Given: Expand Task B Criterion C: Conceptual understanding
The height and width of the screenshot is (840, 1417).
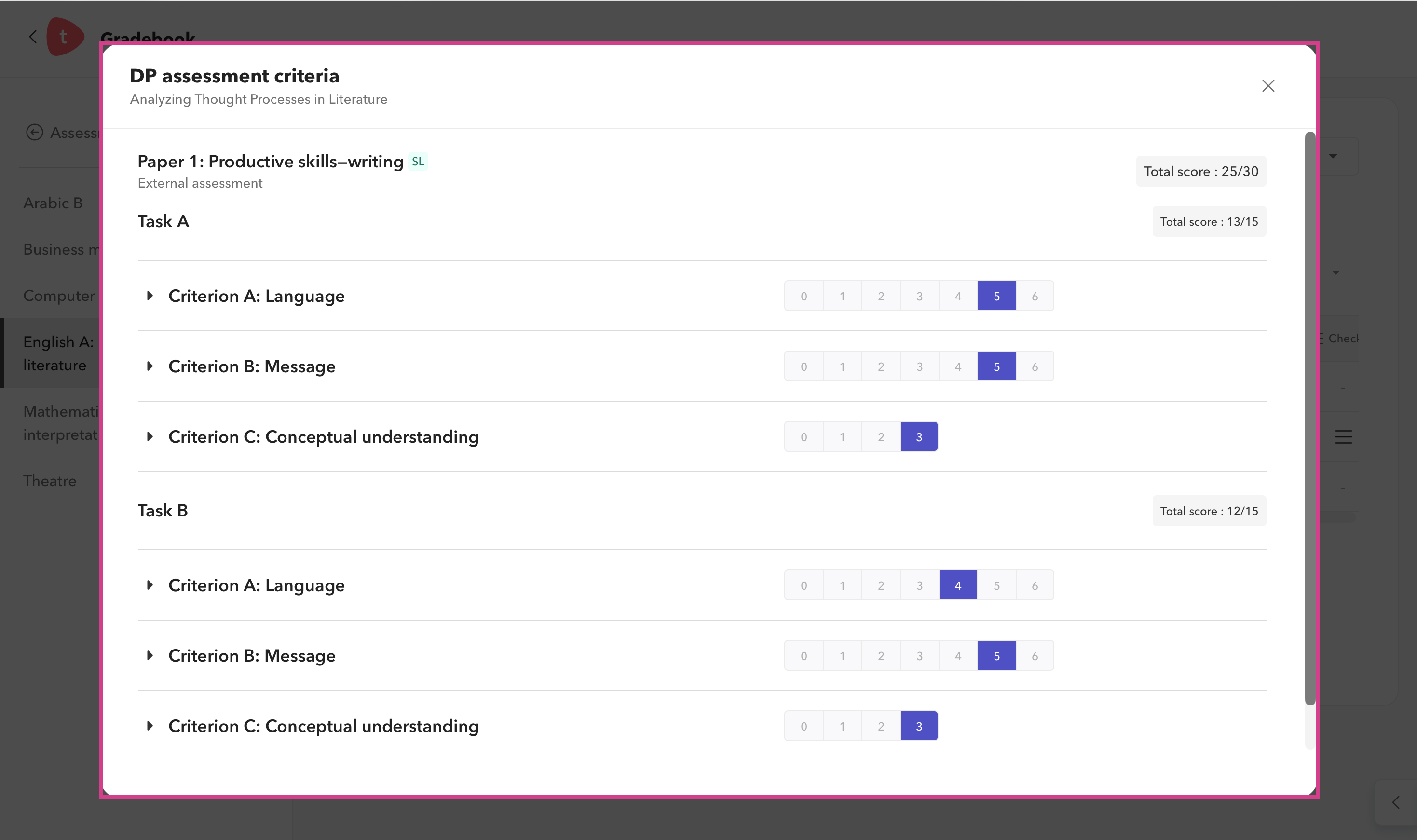Looking at the screenshot, I should tap(150, 726).
